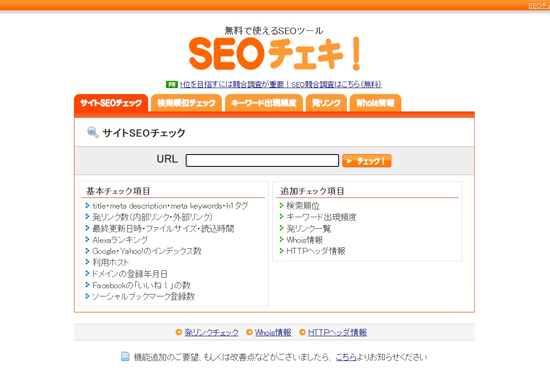This screenshot has height=385, width=550.
Task: Click the magnifier icon beside サイトSEOチェック heading
Action: (x=93, y=132)
